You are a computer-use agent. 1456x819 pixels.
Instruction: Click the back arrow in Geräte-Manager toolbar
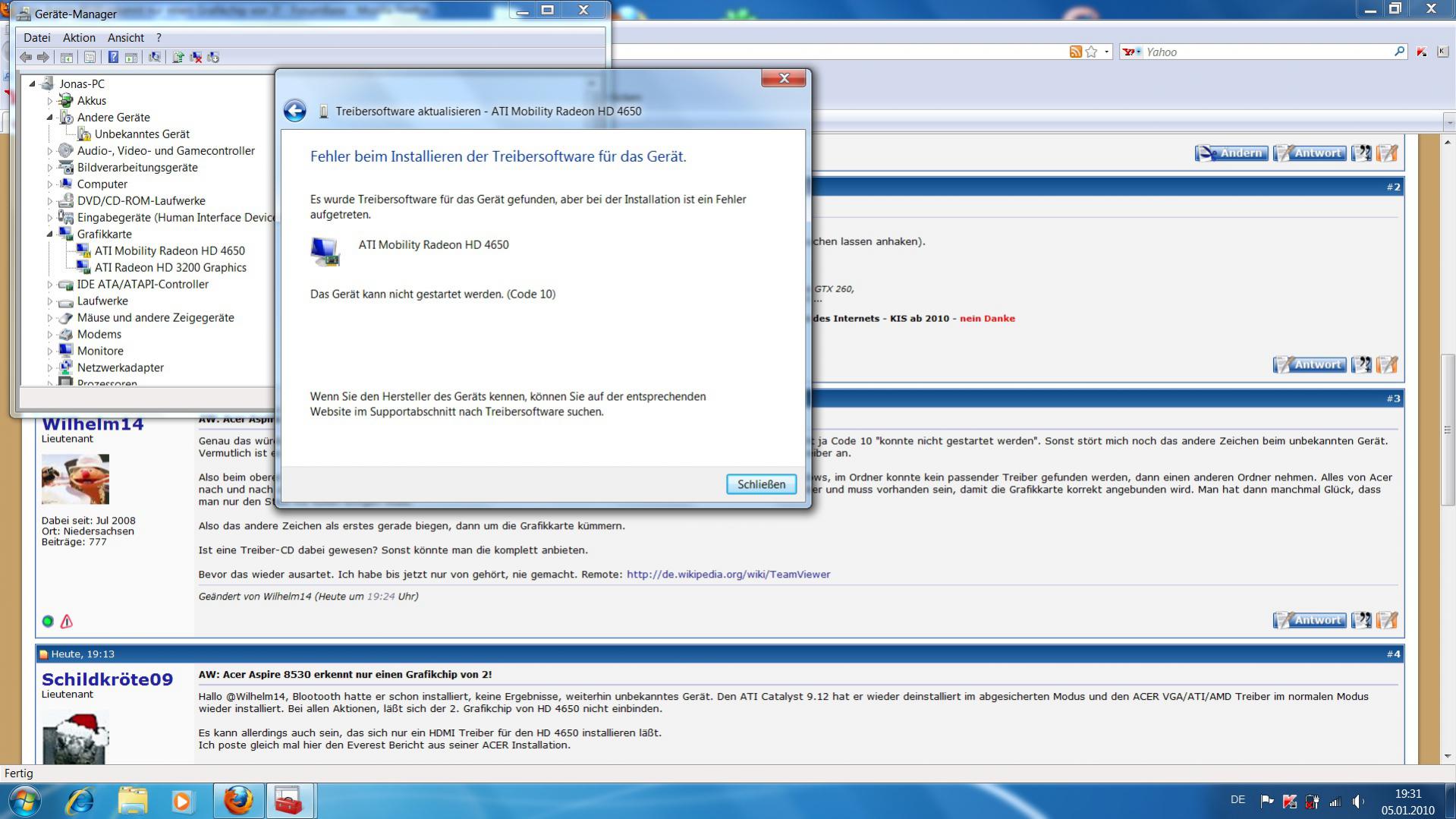(x=26, y=57)
